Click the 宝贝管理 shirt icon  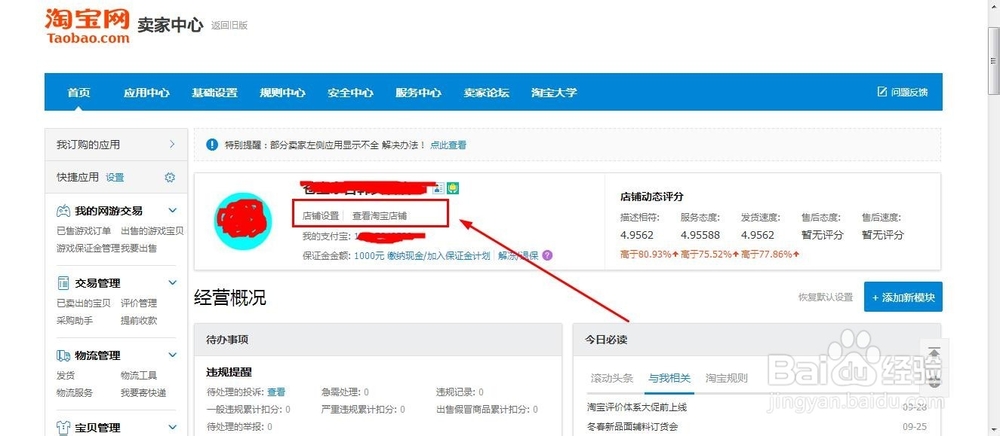[x=63, y=428]
